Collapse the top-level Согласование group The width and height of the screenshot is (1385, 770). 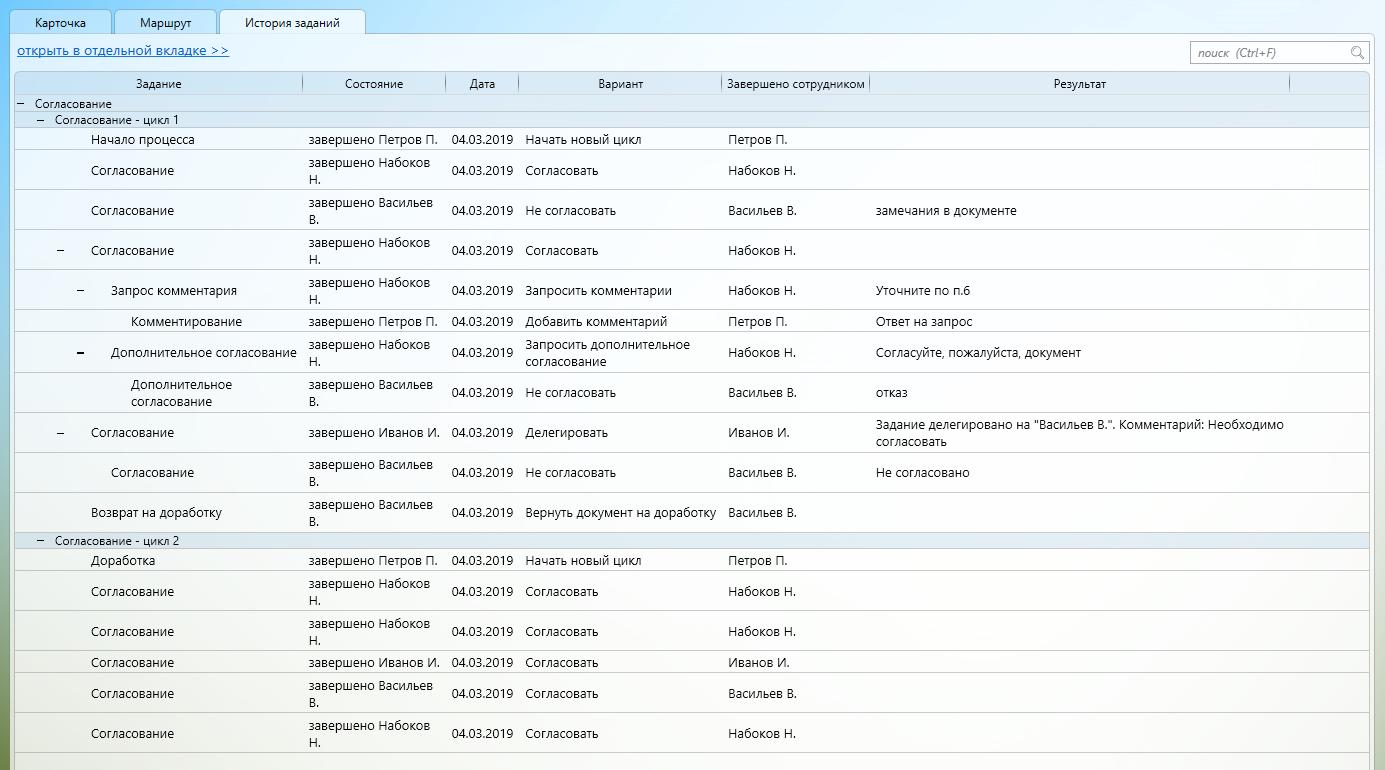21,104
